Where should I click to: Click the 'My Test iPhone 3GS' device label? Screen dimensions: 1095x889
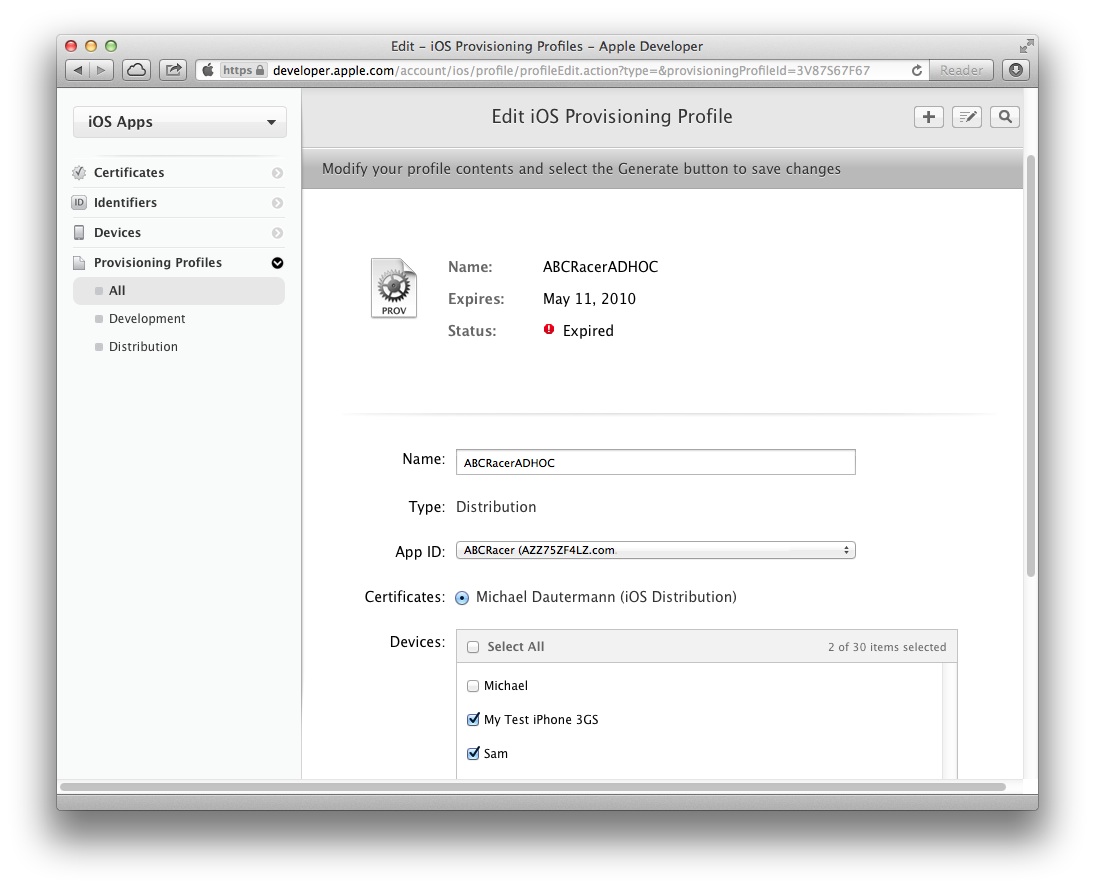pos(541,720)
